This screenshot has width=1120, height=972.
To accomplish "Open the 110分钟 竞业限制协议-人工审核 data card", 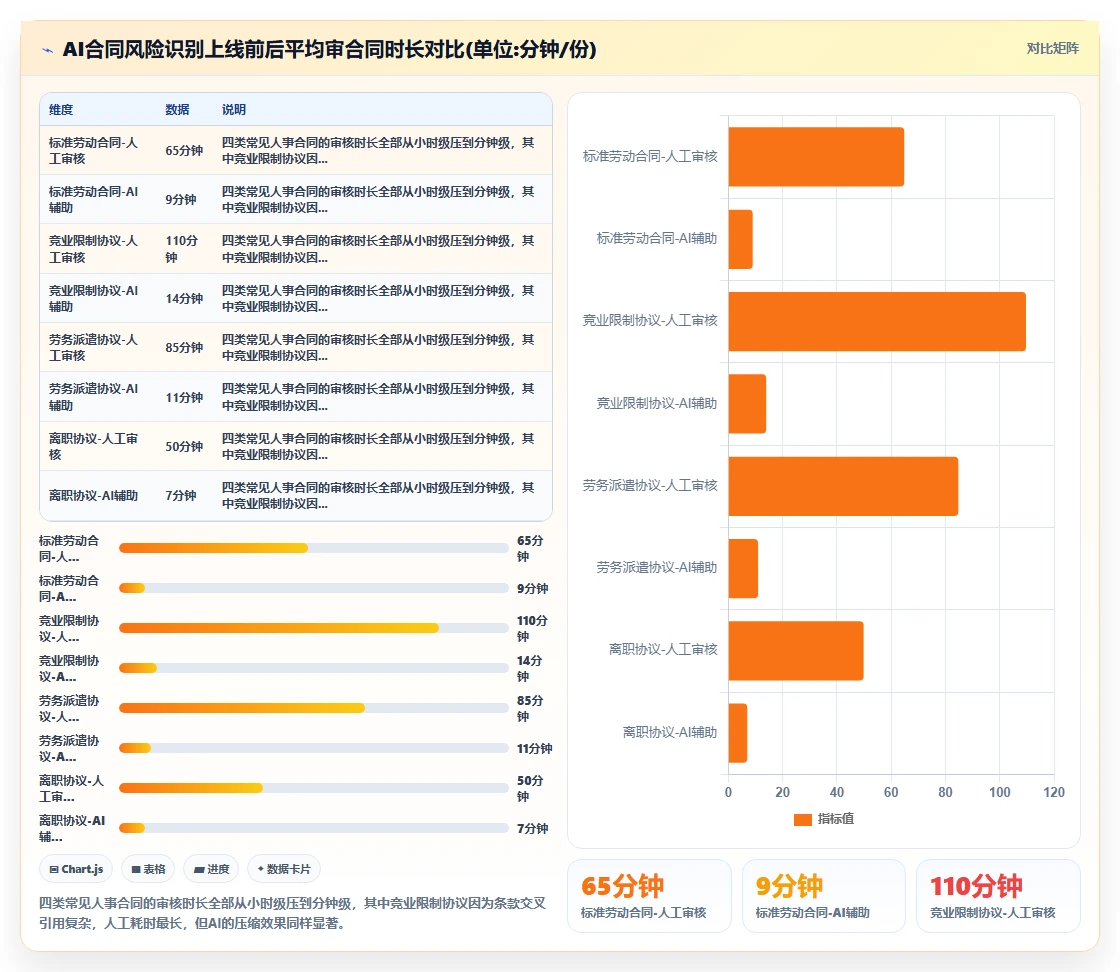I will pos(998,896).
